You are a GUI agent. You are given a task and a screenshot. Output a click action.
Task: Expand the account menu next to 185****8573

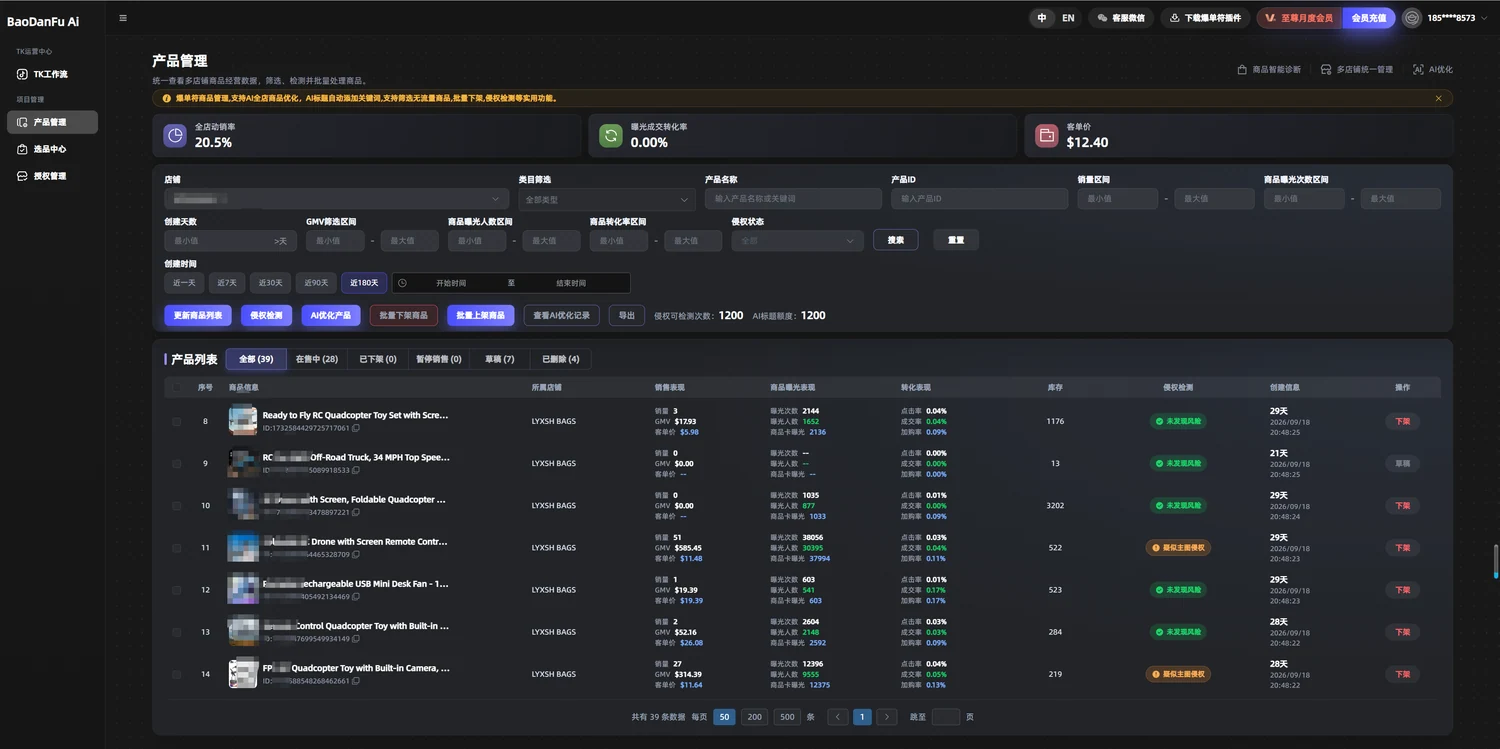(1484, 18)
